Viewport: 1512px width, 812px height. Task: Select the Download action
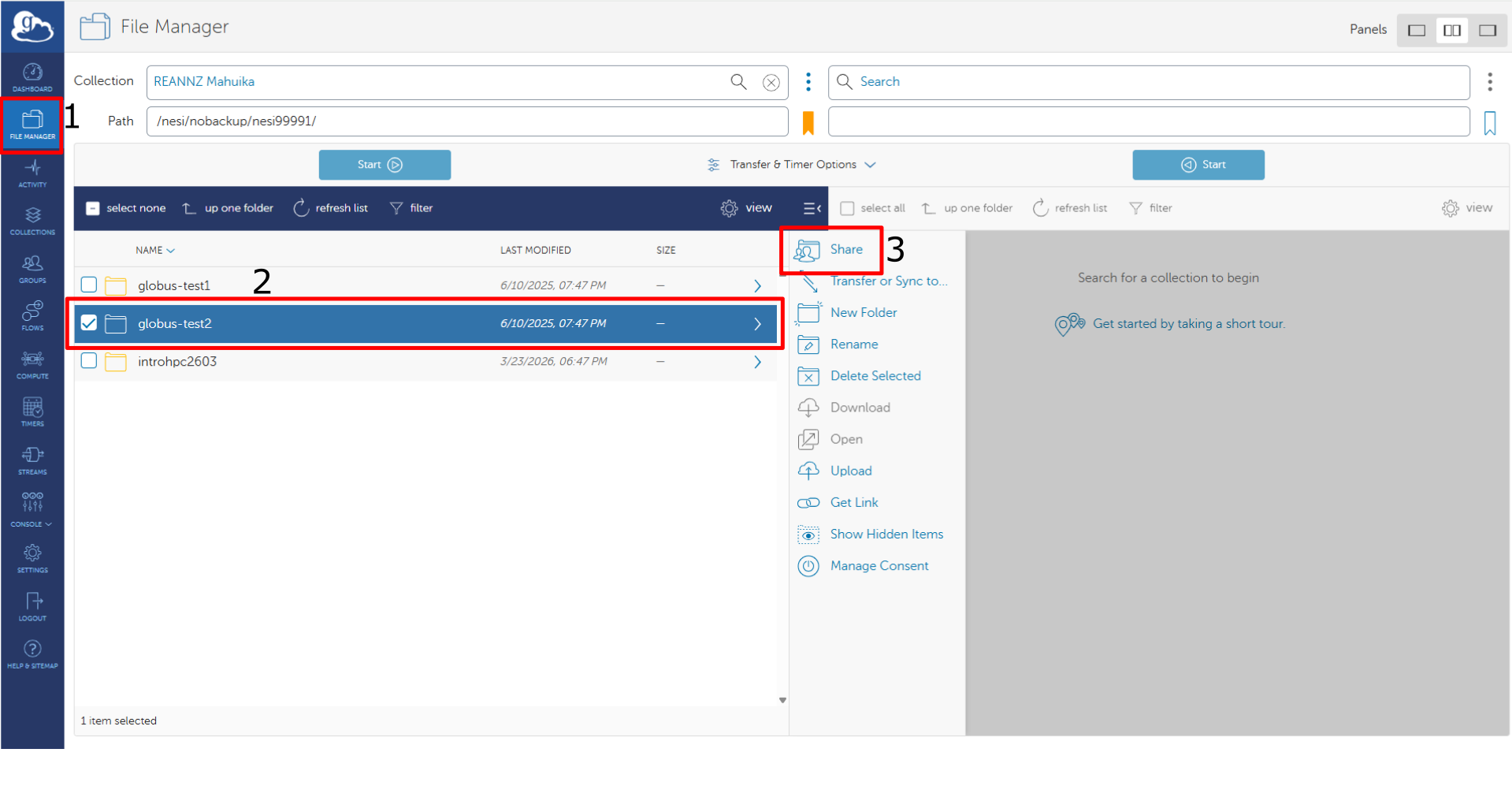(x=845, y=408)
